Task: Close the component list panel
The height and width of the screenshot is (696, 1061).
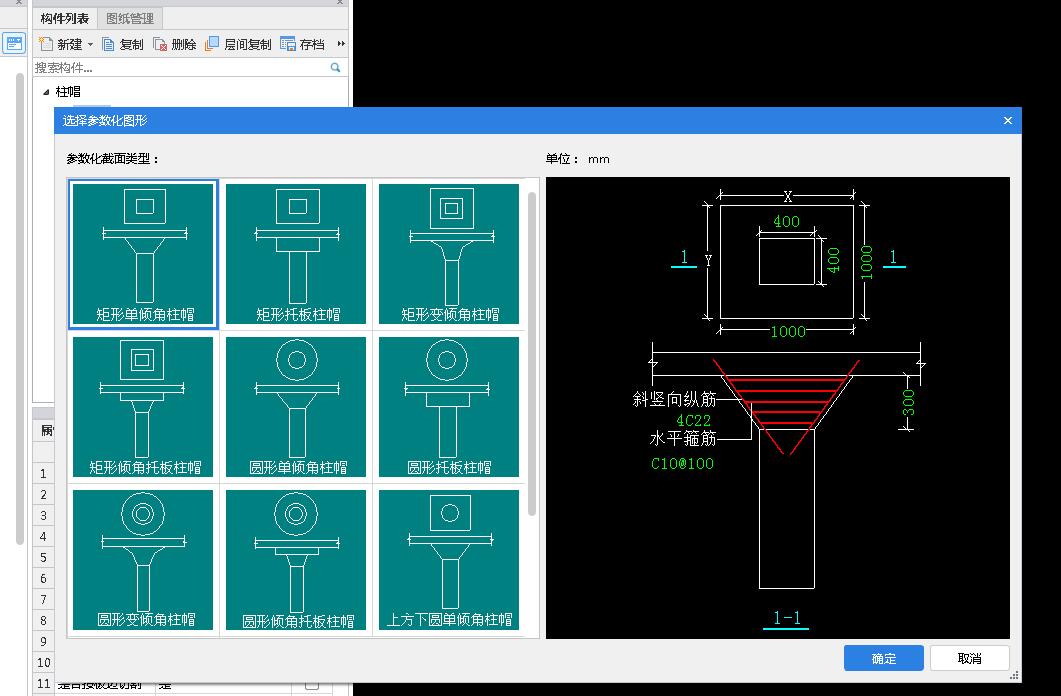Action: pos(340,3)
